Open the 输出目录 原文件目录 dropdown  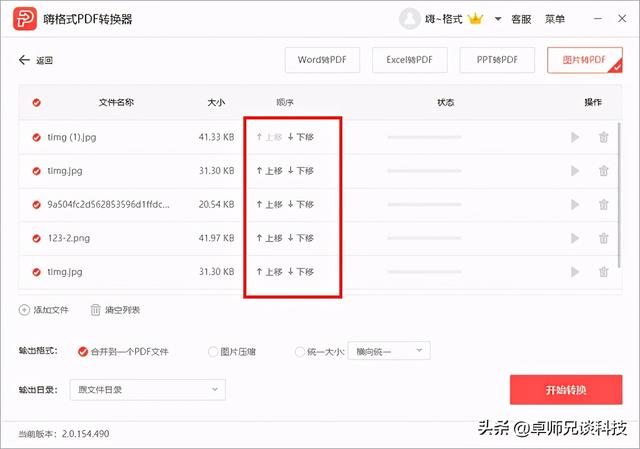coord(147,389)
